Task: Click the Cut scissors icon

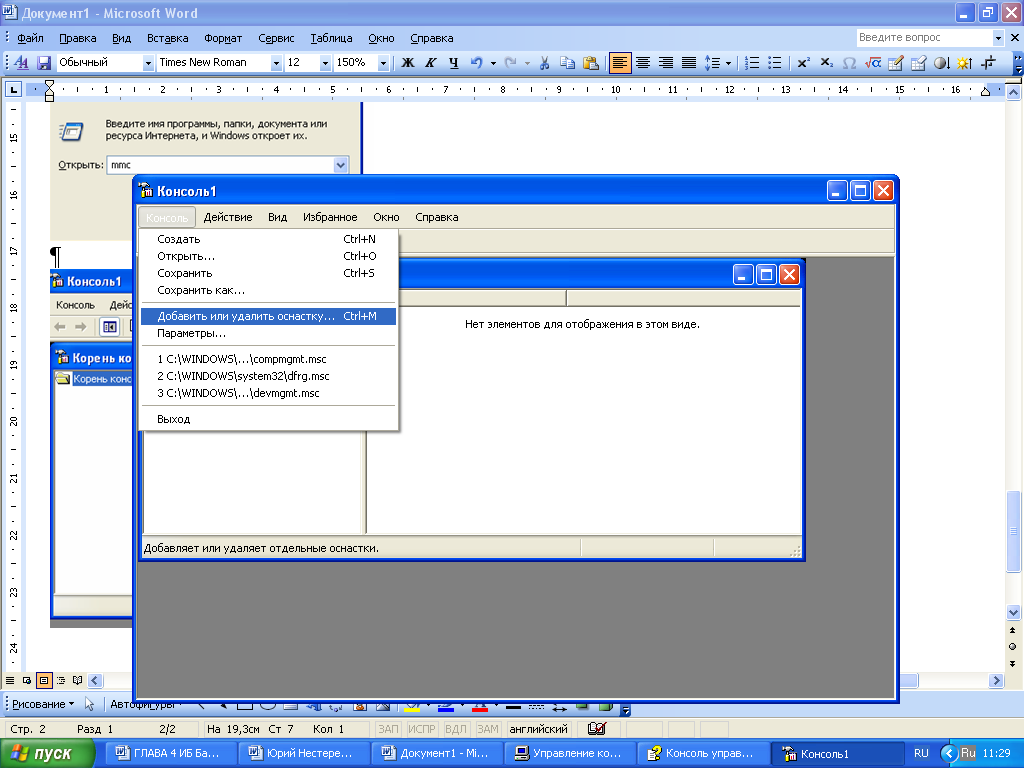Action: 544,63
